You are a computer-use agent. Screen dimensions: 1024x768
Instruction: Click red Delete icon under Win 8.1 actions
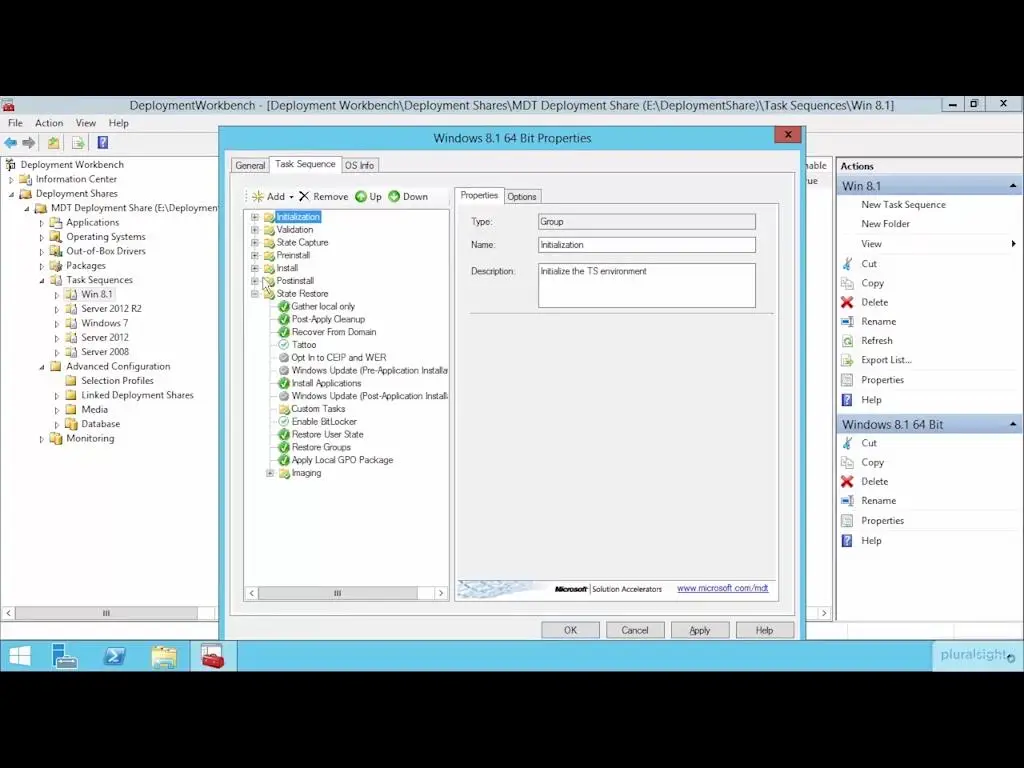[847, 302]
